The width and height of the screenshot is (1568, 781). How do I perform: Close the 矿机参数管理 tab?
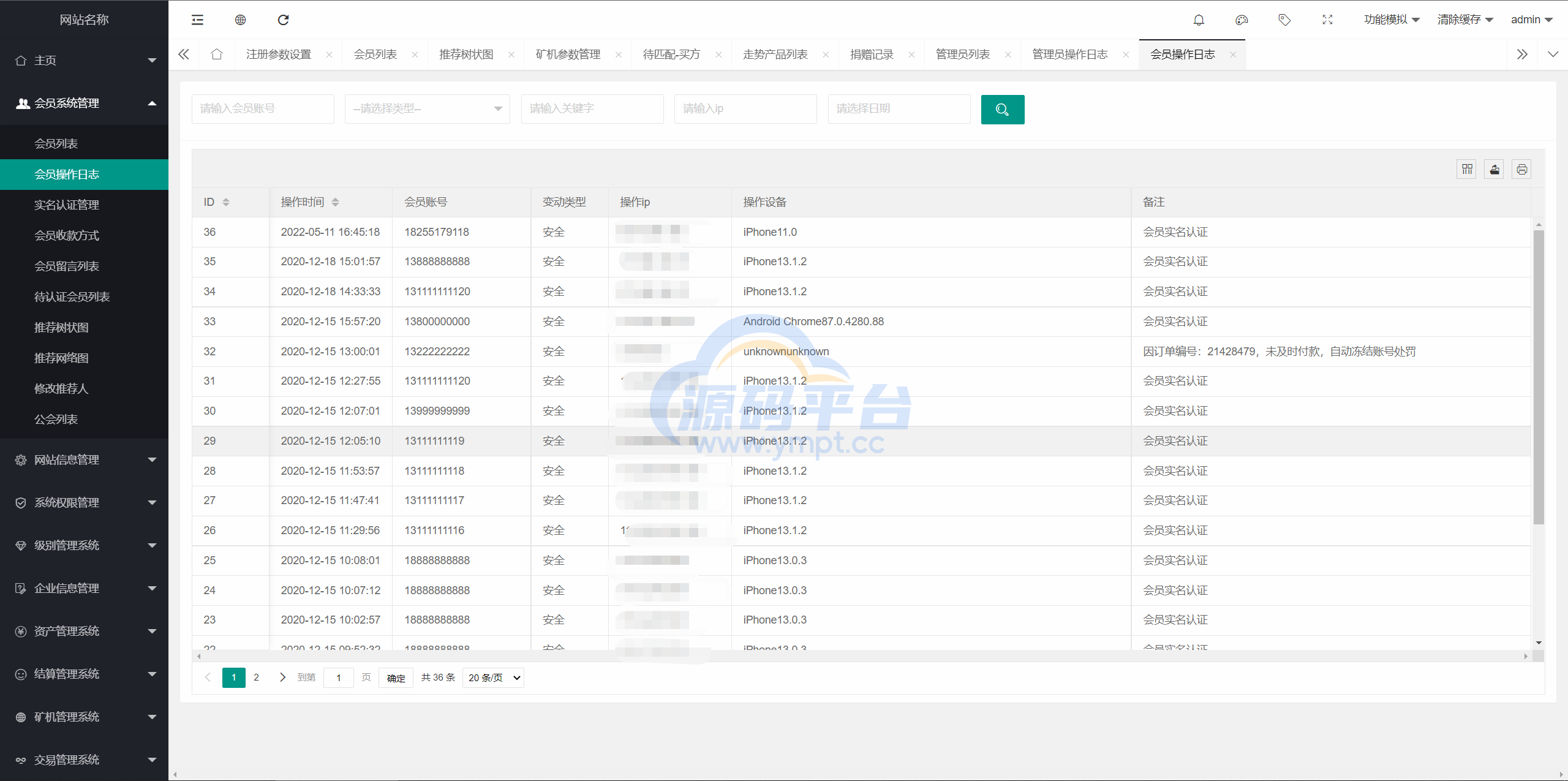click(x=619, y=55)
